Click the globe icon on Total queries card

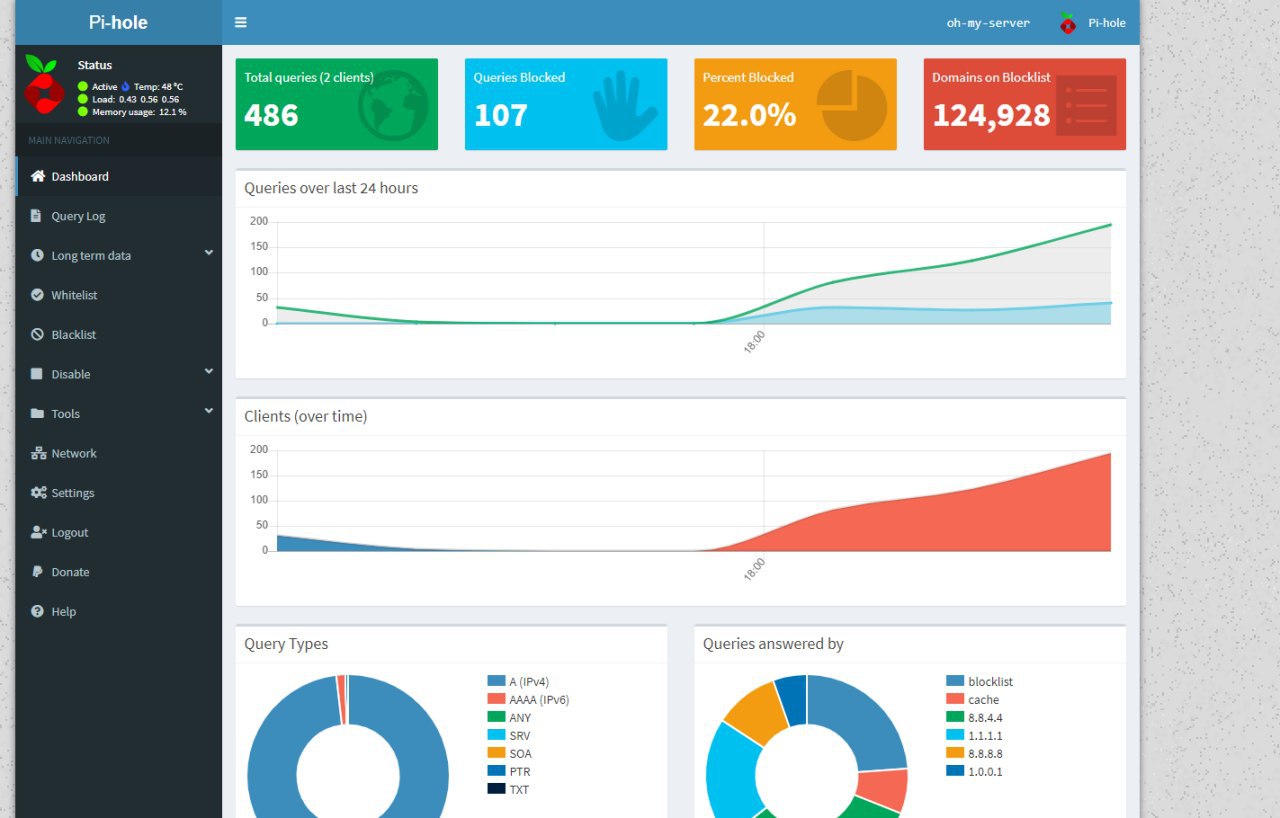tap(393, 105)
